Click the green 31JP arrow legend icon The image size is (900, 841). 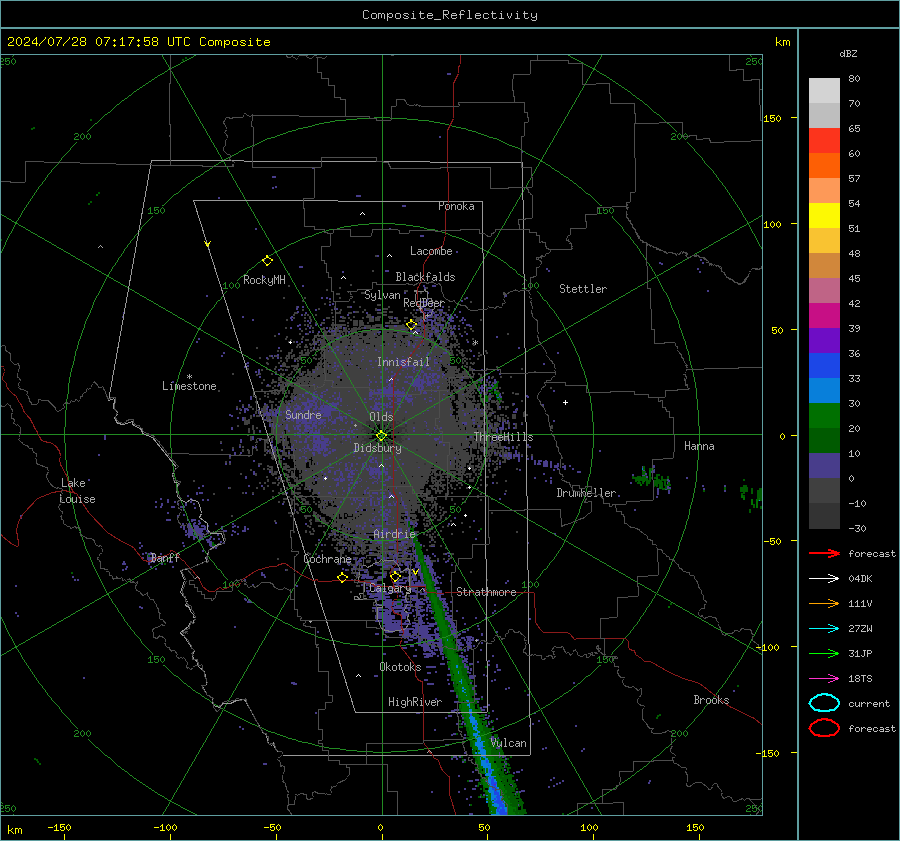coord(824,653)
